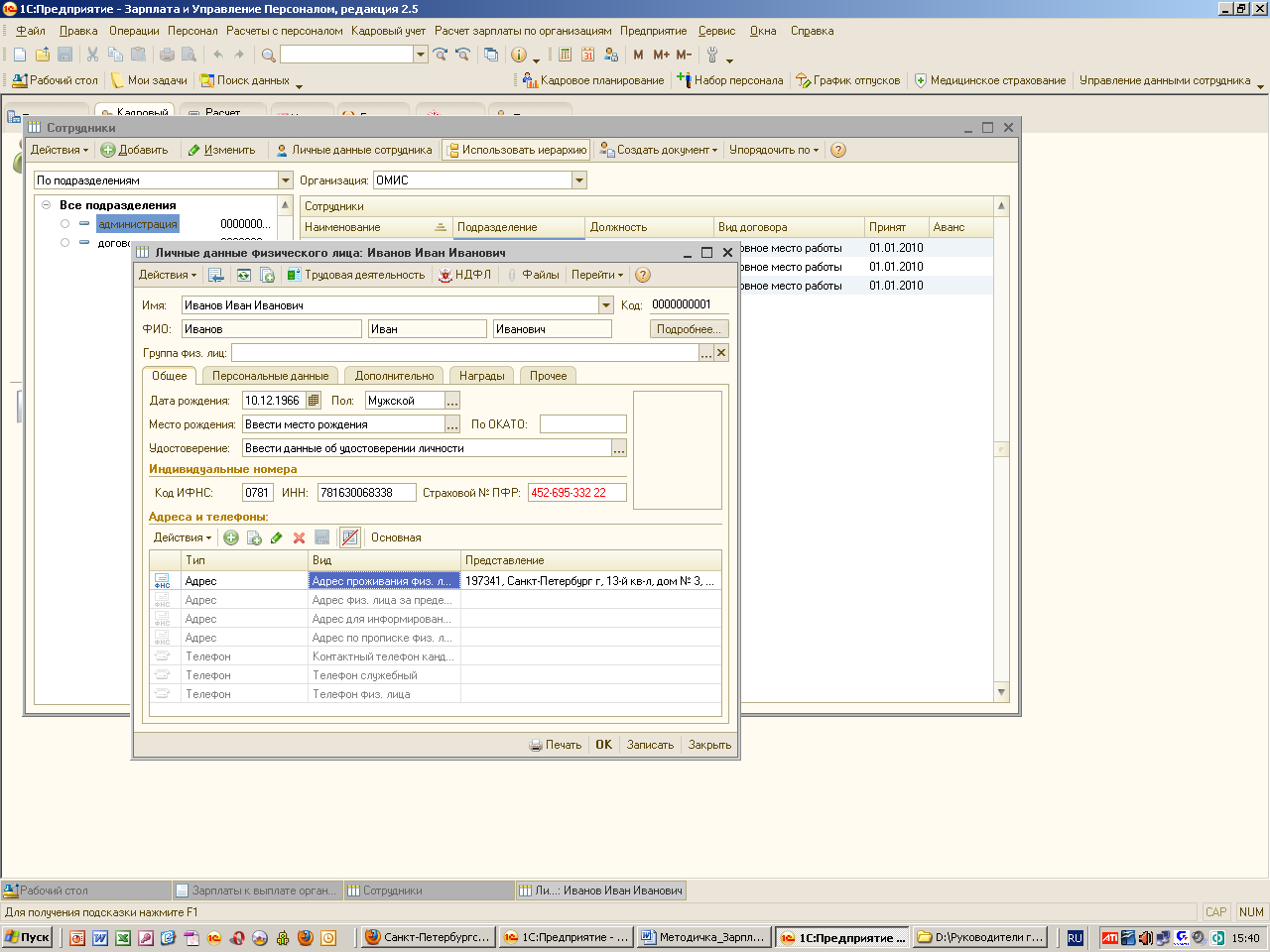Click the Reread refresh icon in personal data toolbar
Screen dimensions: 1270x952
click(x=243, y=275)
